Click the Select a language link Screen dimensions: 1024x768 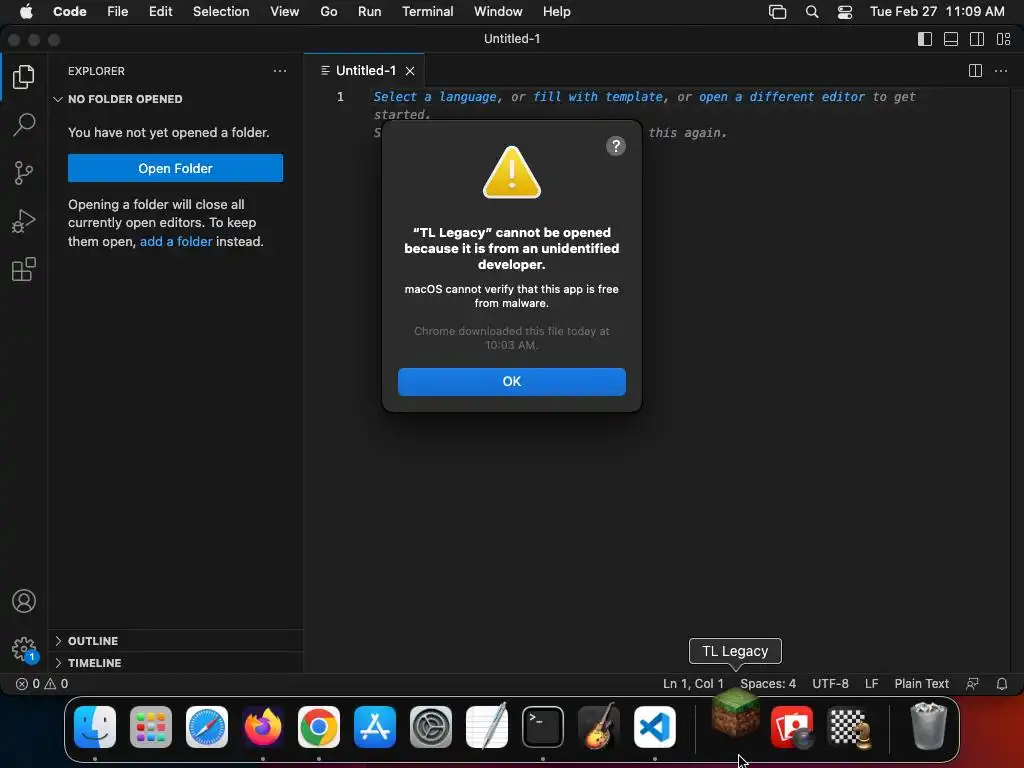click(435, 97)
